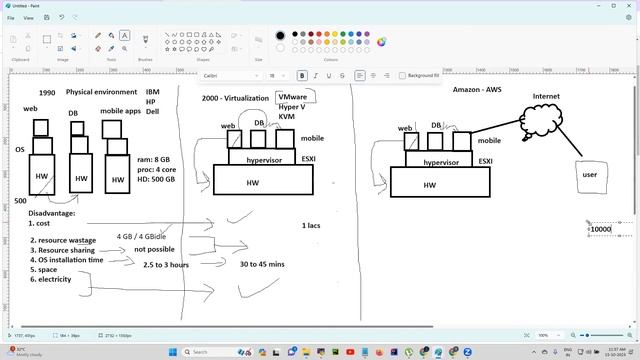Toggle Strikethrough text formatting
The image size is (640, 360).
pyautogui.click(x=342, y=76)
